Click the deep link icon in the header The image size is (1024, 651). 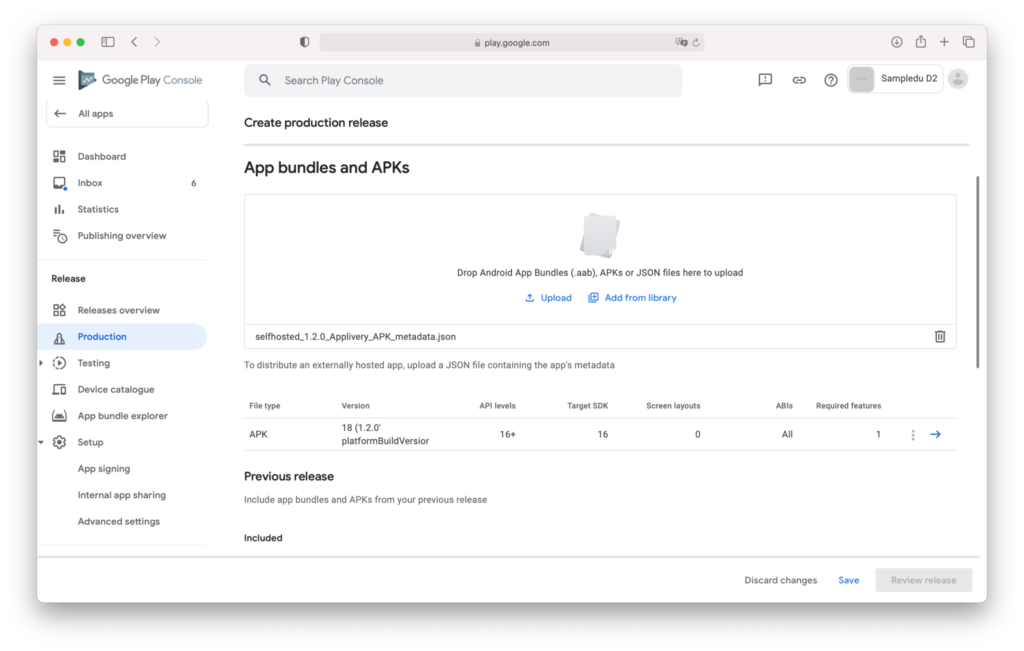[x=798, y=80]
